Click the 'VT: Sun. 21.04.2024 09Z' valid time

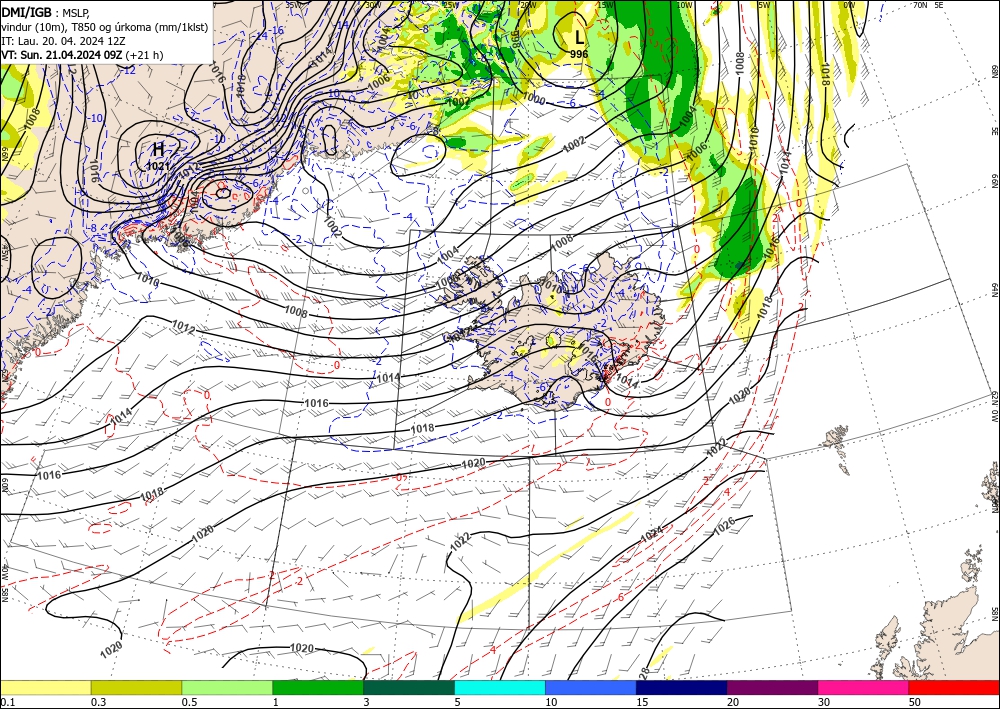tap(62, 55)
